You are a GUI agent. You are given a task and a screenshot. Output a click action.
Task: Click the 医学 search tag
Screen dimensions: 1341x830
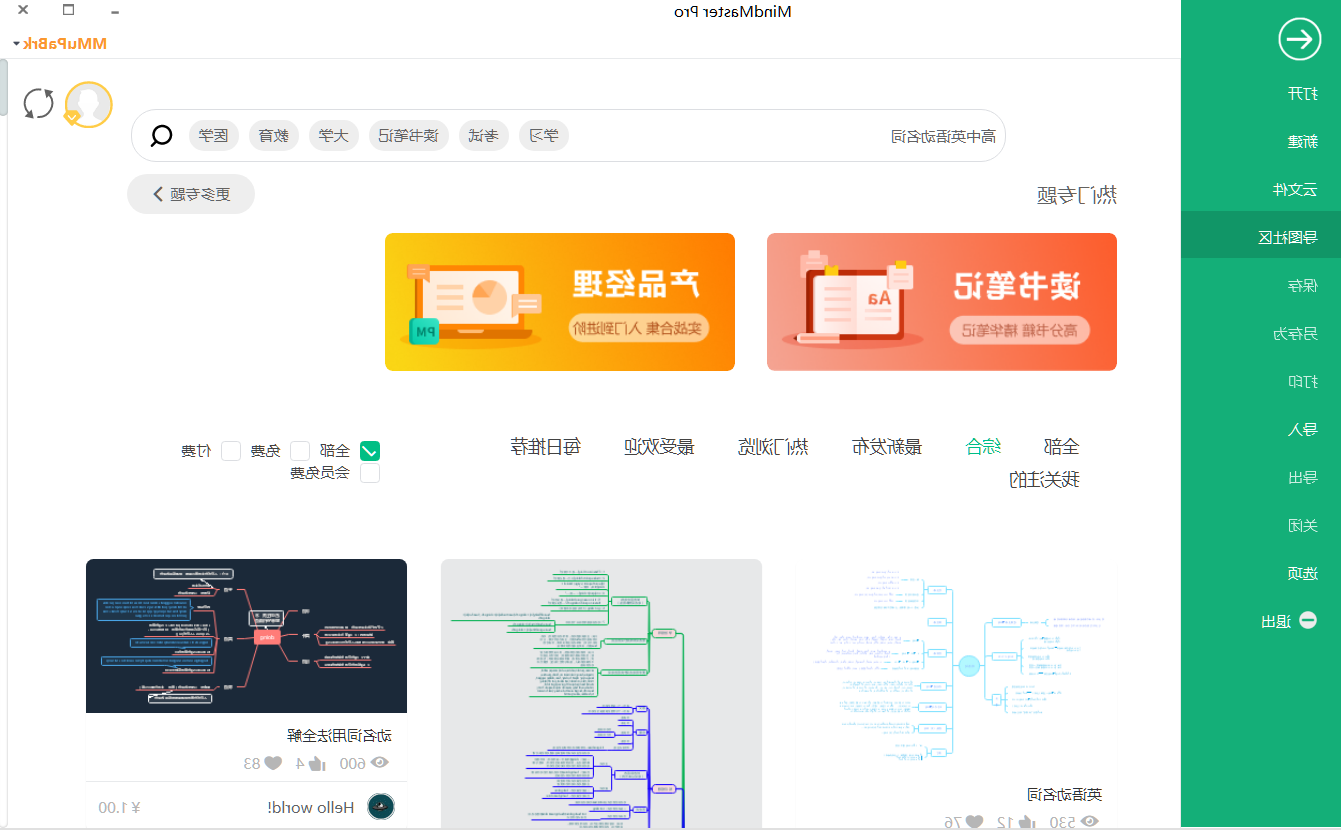click(214, 135)
